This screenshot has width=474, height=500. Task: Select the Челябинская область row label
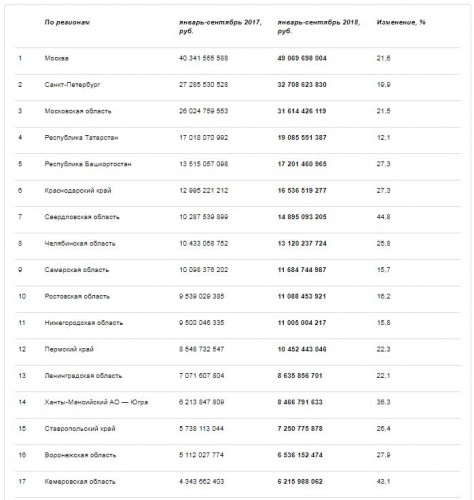tap(80, 243)
